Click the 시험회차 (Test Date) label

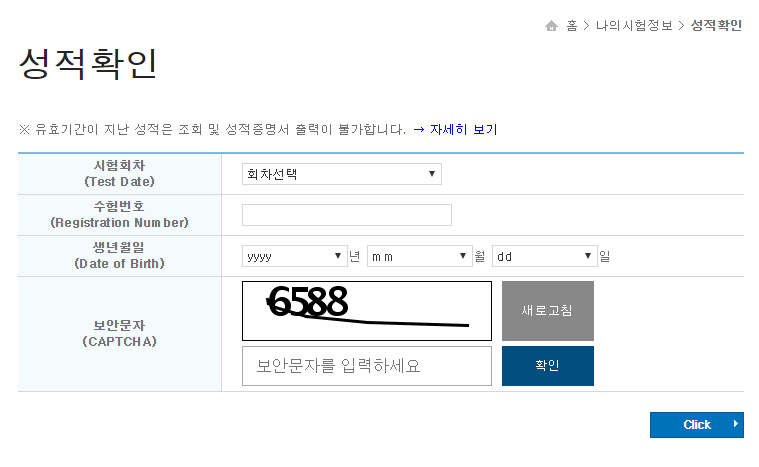coord(119,174)
